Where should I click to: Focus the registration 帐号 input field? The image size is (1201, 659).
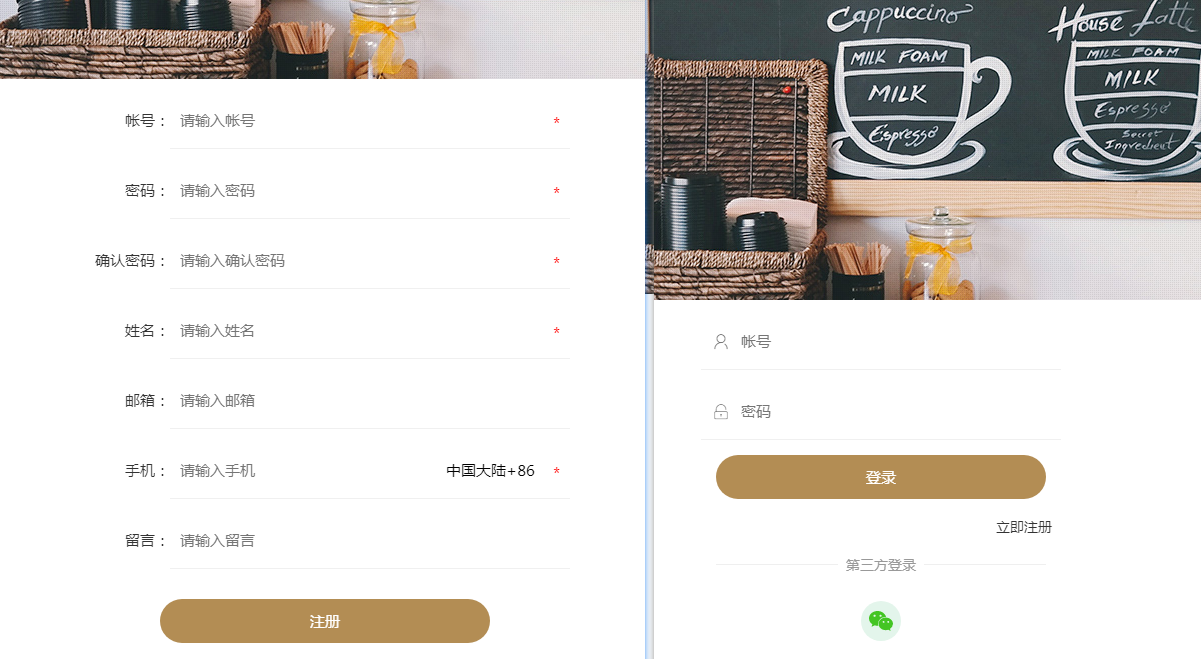click(360, 121)
